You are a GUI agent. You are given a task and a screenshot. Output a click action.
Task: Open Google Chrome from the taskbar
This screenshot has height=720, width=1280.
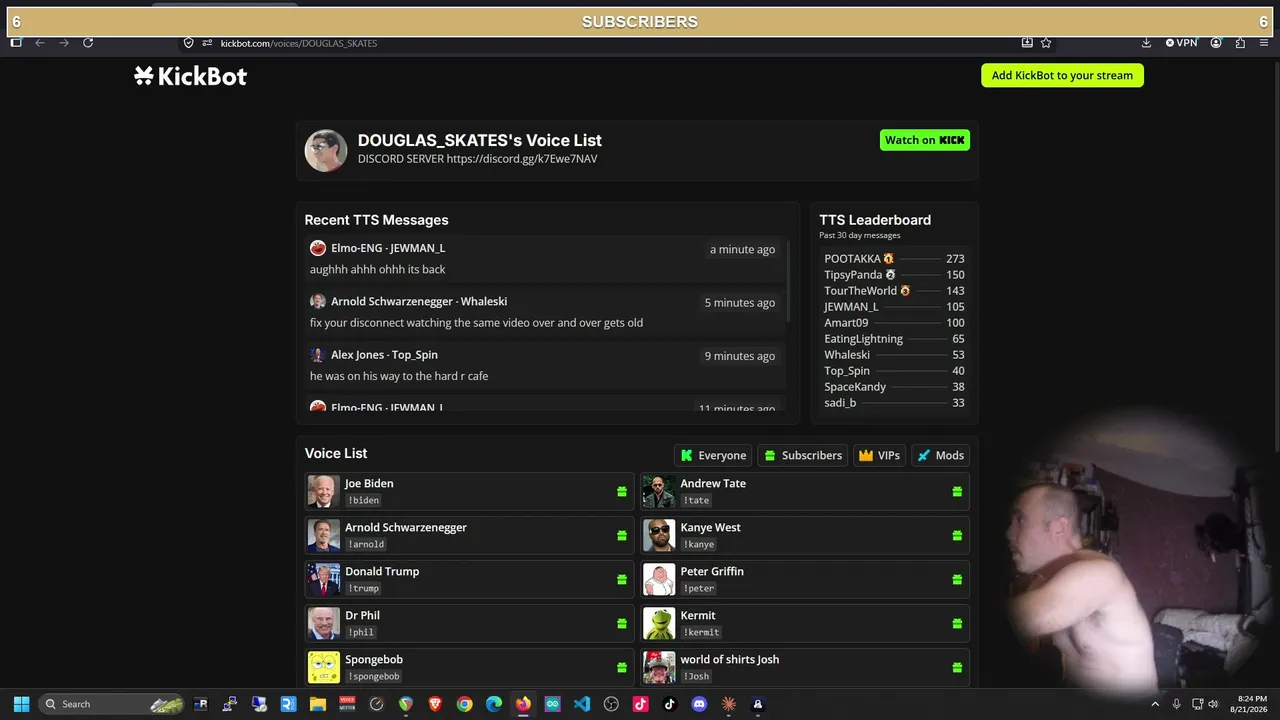click(465, 704)
